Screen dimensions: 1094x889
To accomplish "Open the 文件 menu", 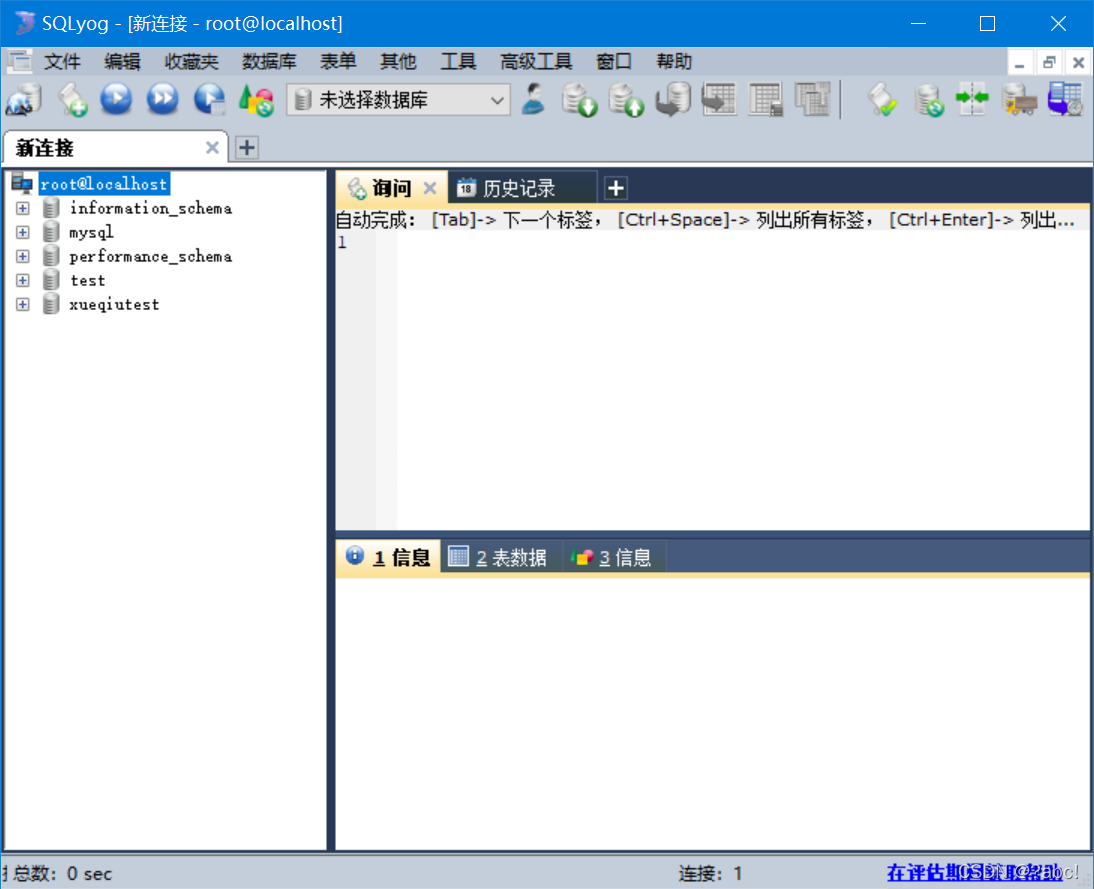I will (62, 62).
